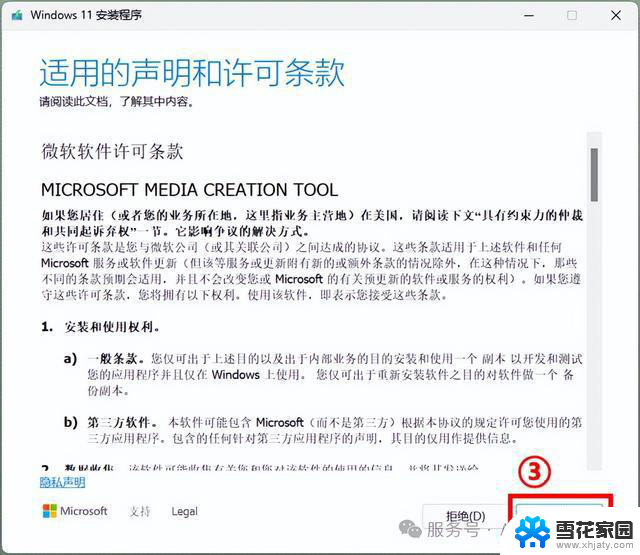Open the Legal link
This screenshot has height=555, width=640.
(x=184, y=511)
